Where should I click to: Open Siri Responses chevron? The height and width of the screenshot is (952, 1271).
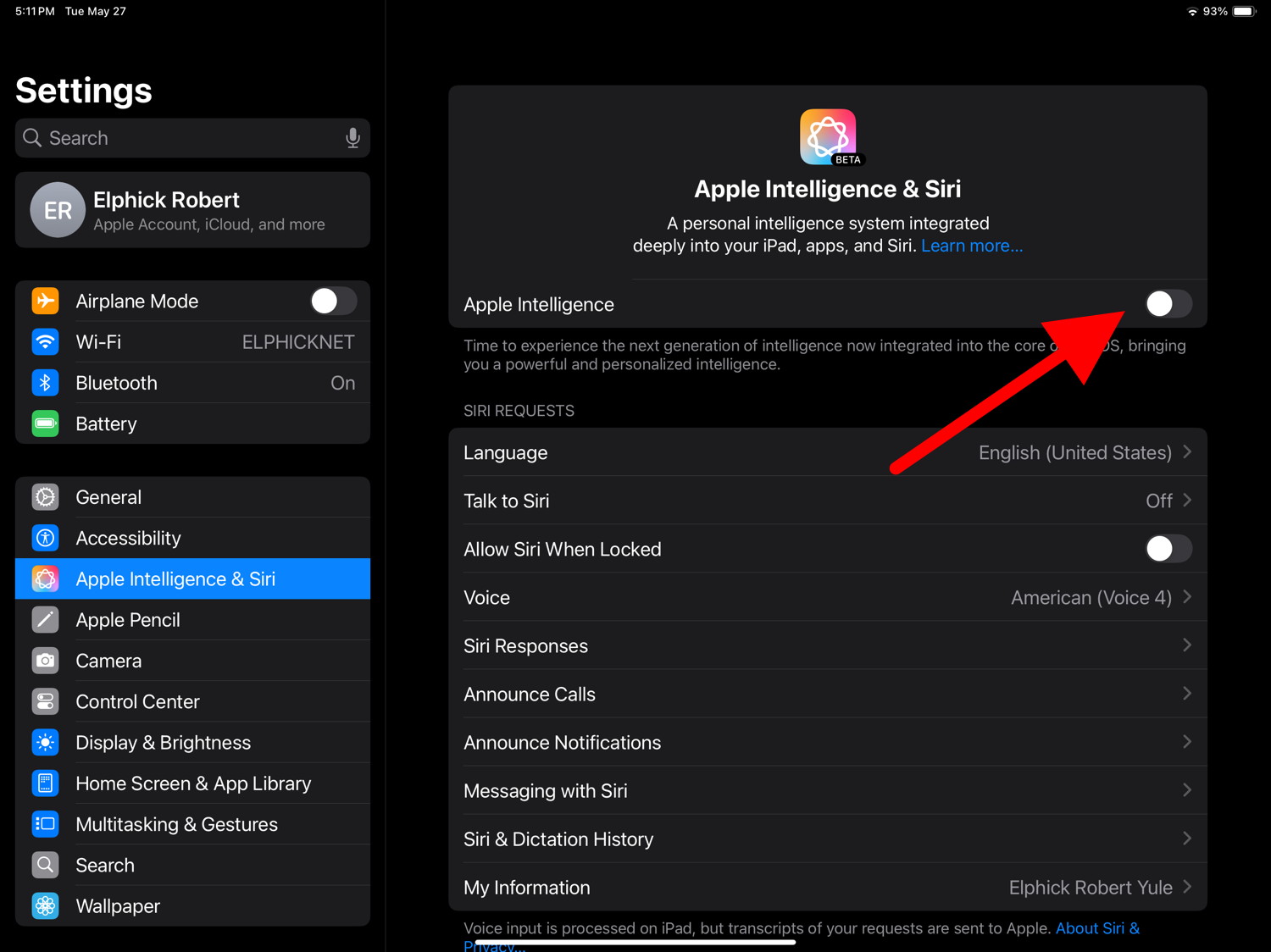(1187, 645)
